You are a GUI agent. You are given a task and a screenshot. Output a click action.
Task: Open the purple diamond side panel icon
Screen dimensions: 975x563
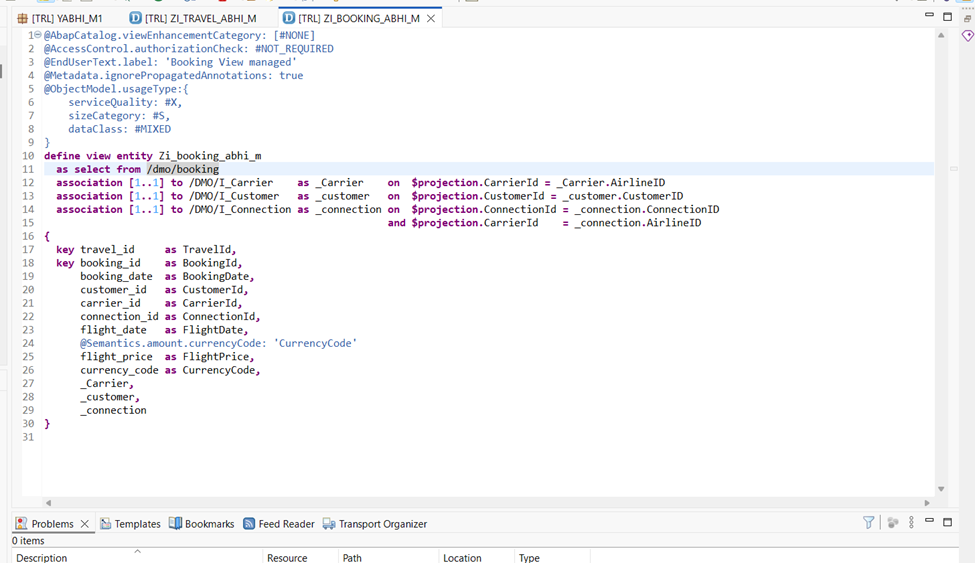(x=968, y=36)
